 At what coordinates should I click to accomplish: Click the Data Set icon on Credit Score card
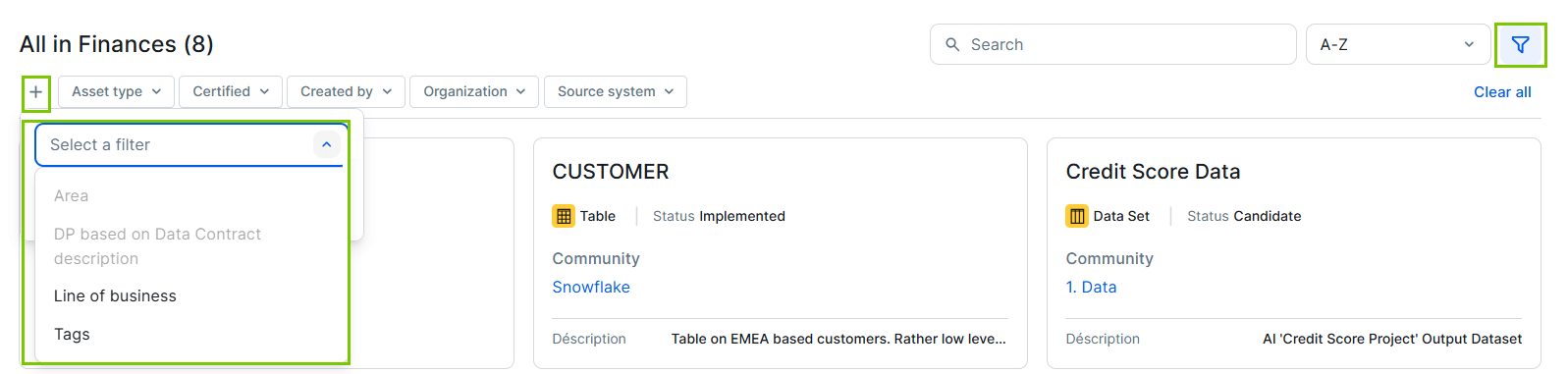click(x=1077, y=216)
